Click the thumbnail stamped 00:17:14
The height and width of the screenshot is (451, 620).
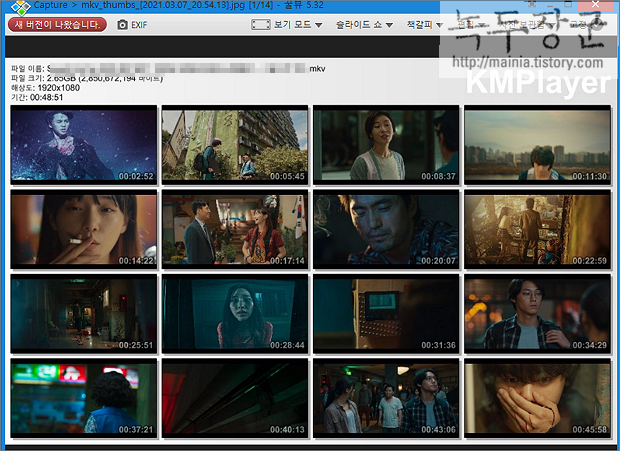tap(235, 230)
